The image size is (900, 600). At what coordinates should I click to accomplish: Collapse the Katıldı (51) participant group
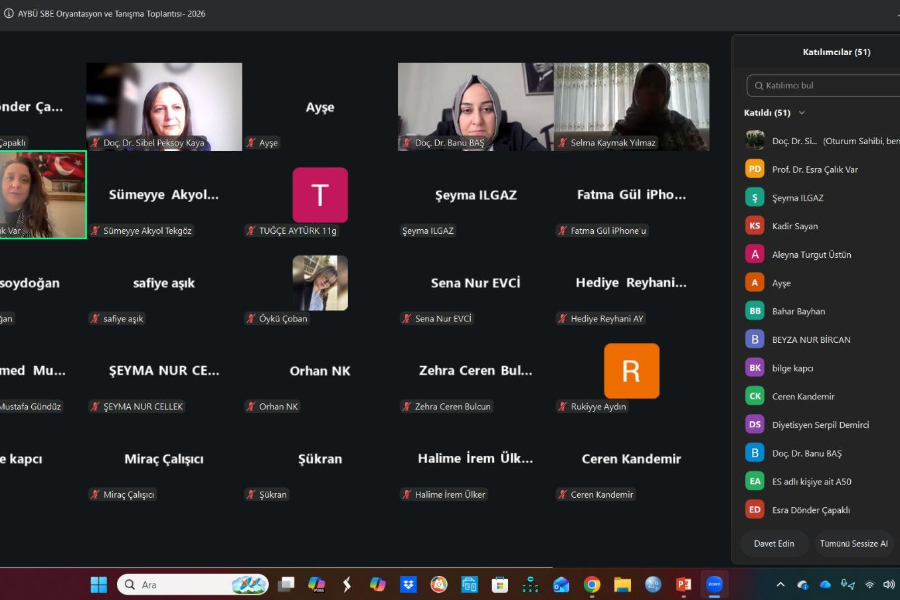pyautogui.click(x=802, y=113)
